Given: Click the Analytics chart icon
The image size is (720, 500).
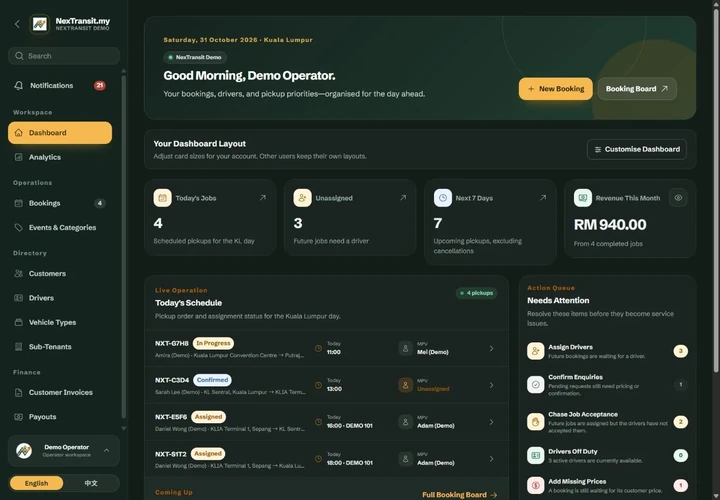Looking at the screenshot, I should [18, 157].
